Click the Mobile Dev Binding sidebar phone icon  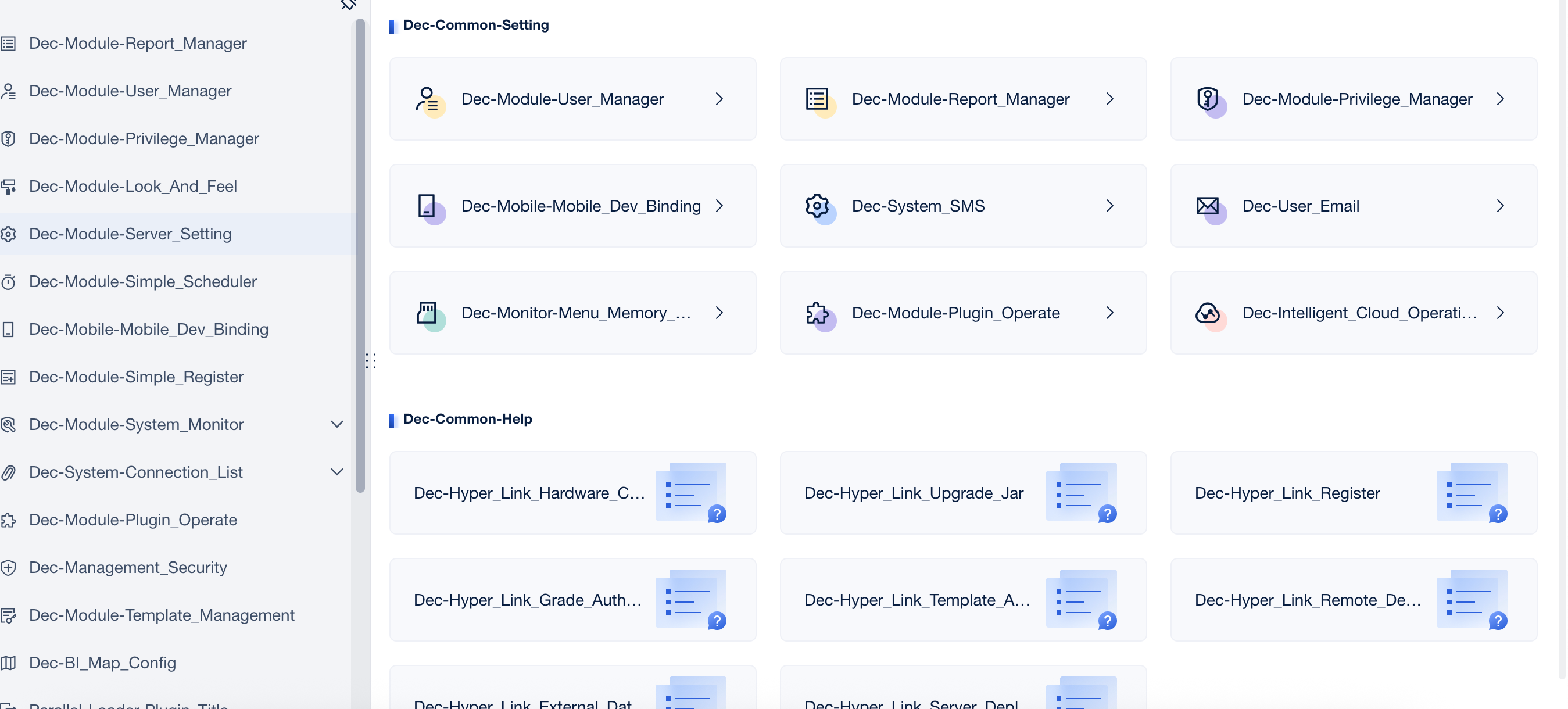(8, 330)
